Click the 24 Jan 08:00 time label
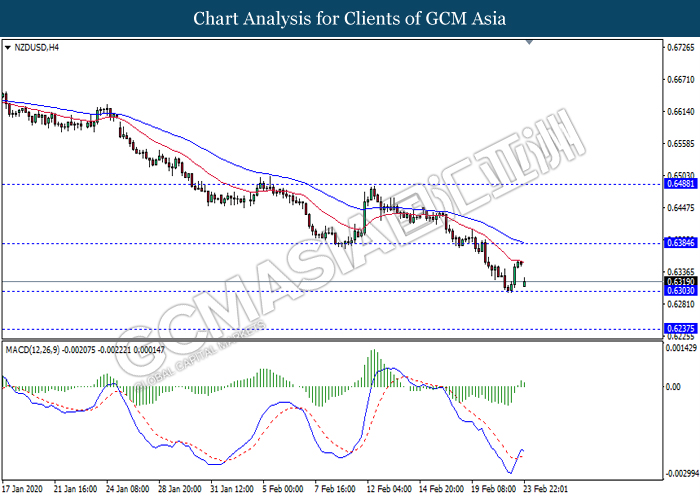700x500 pixels. [x=130, y=490]
